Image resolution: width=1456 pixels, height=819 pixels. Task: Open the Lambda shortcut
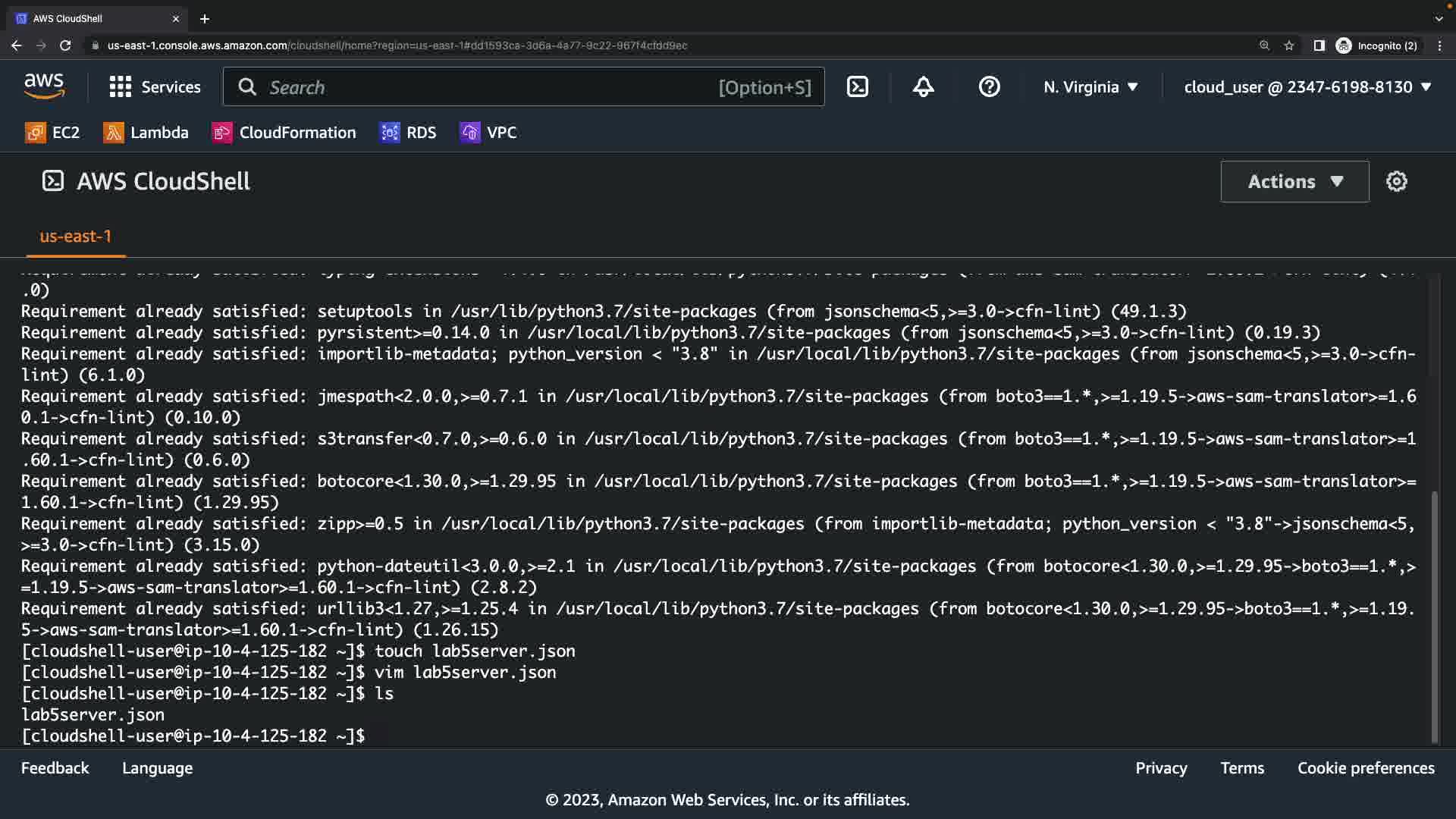[146, 133]
